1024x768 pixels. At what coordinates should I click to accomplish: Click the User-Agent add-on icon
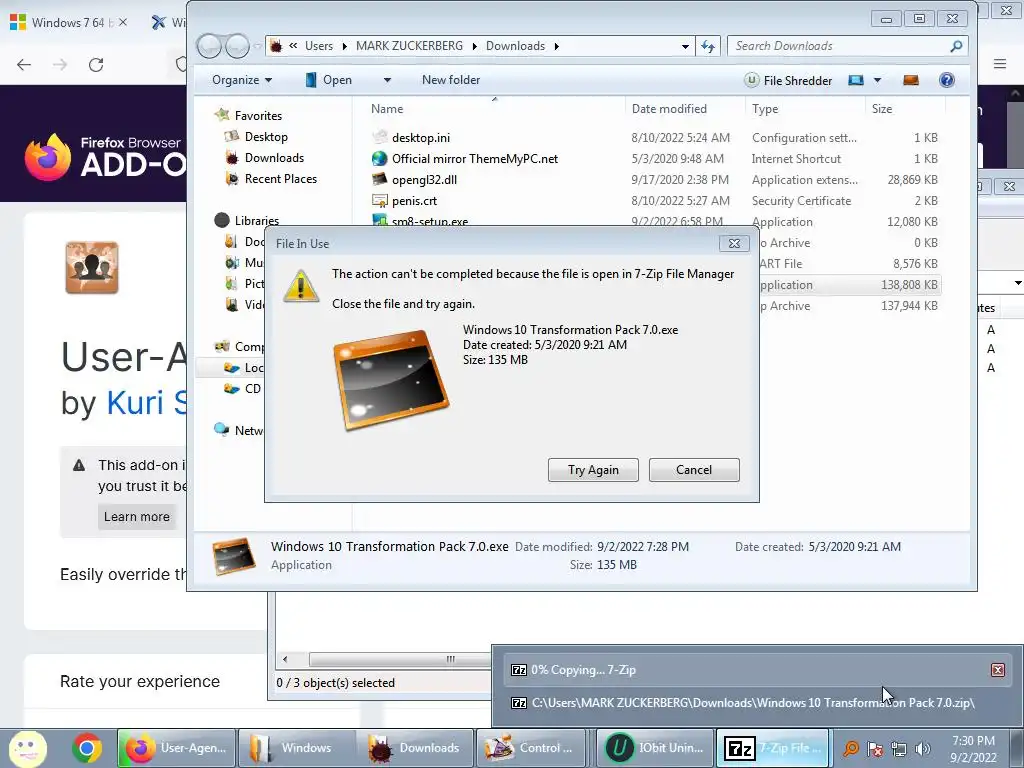(92, 268)
